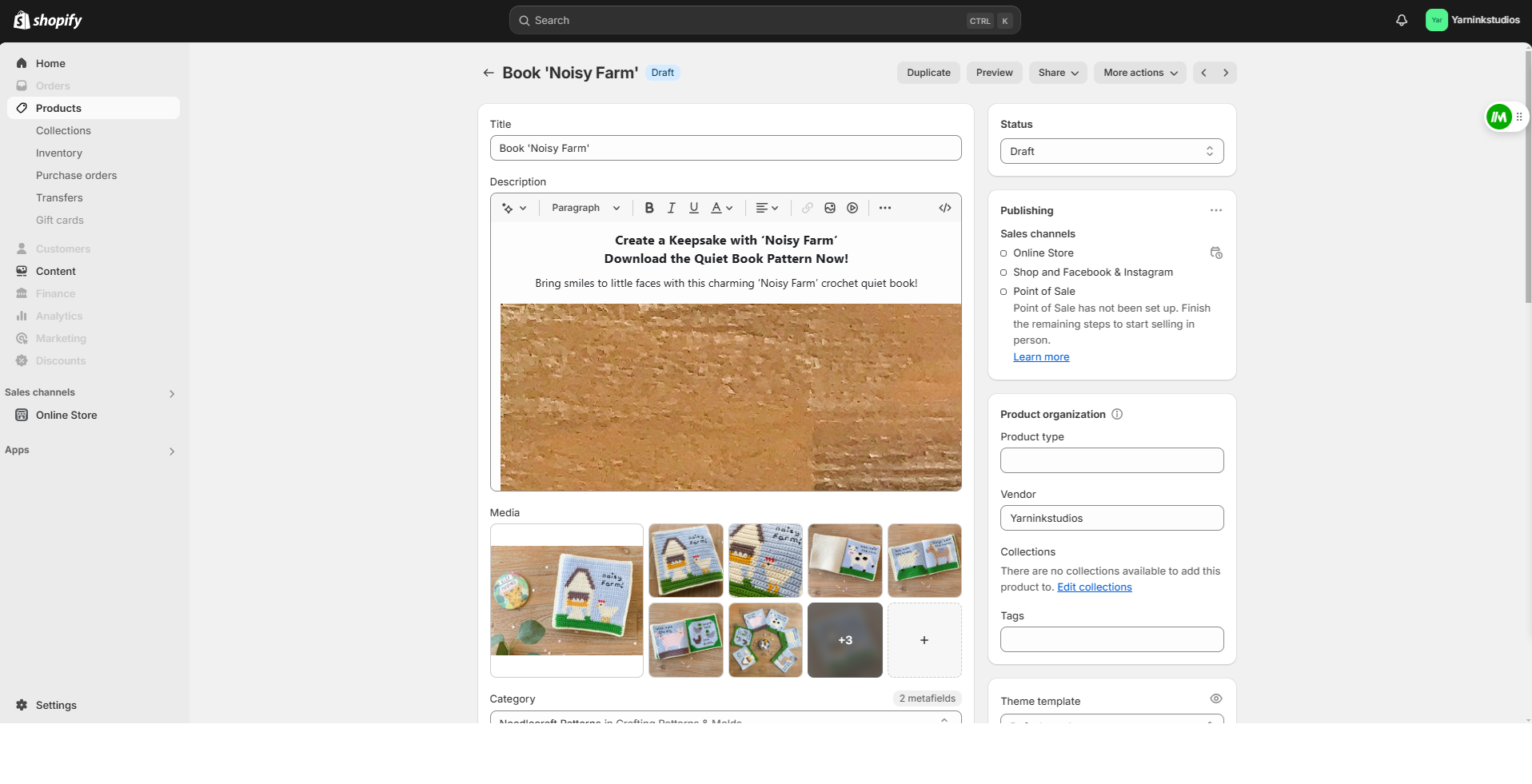
Task: Expand the Sales channels section
Action: [x=172, y=393]
